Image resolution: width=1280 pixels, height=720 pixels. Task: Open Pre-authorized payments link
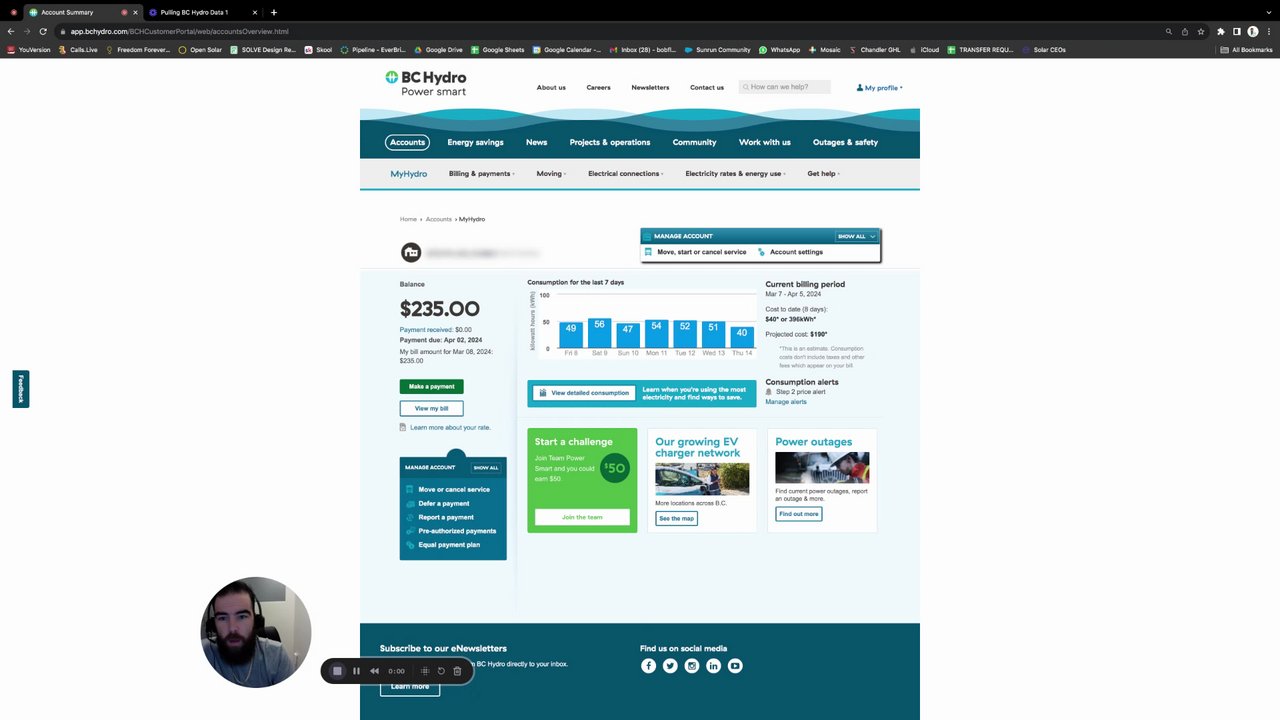[x=457, y=531]
